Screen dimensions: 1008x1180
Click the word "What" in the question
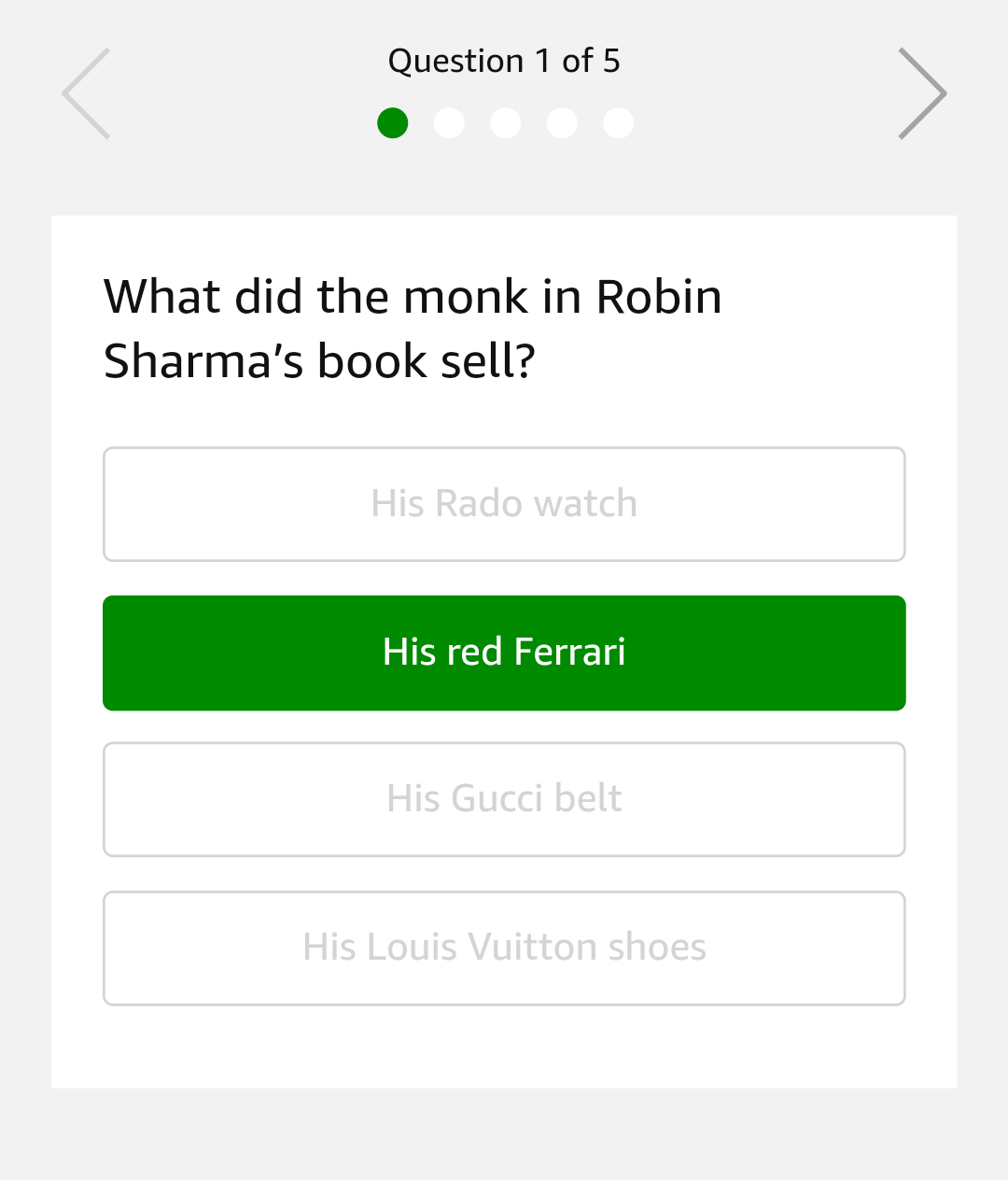pyautogui.click(x=161, y=297)
